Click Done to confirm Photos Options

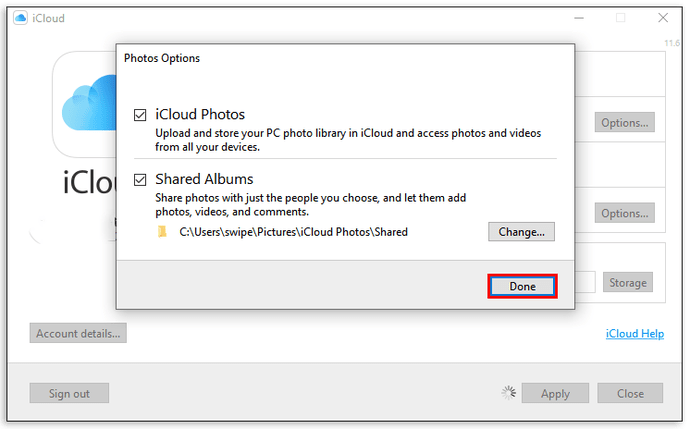522,286
